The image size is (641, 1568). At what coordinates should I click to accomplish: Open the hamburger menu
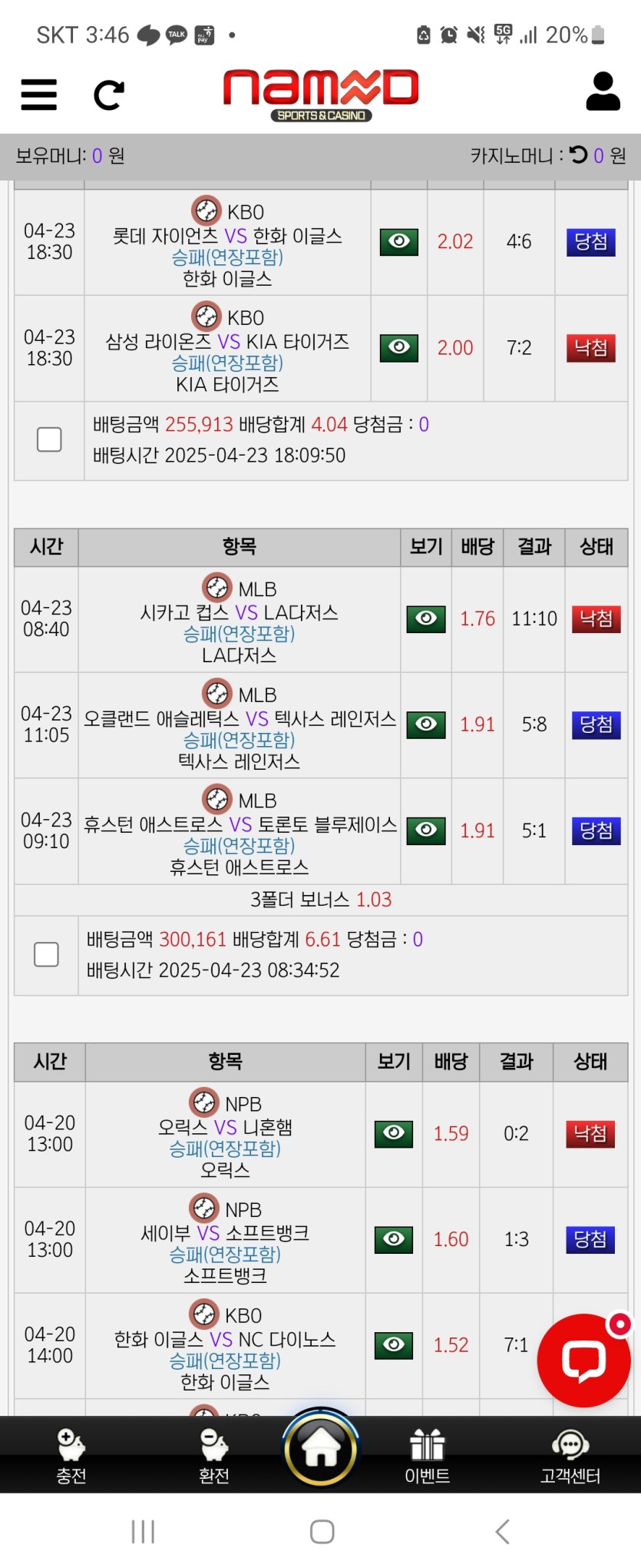click(x=38, y=94)
